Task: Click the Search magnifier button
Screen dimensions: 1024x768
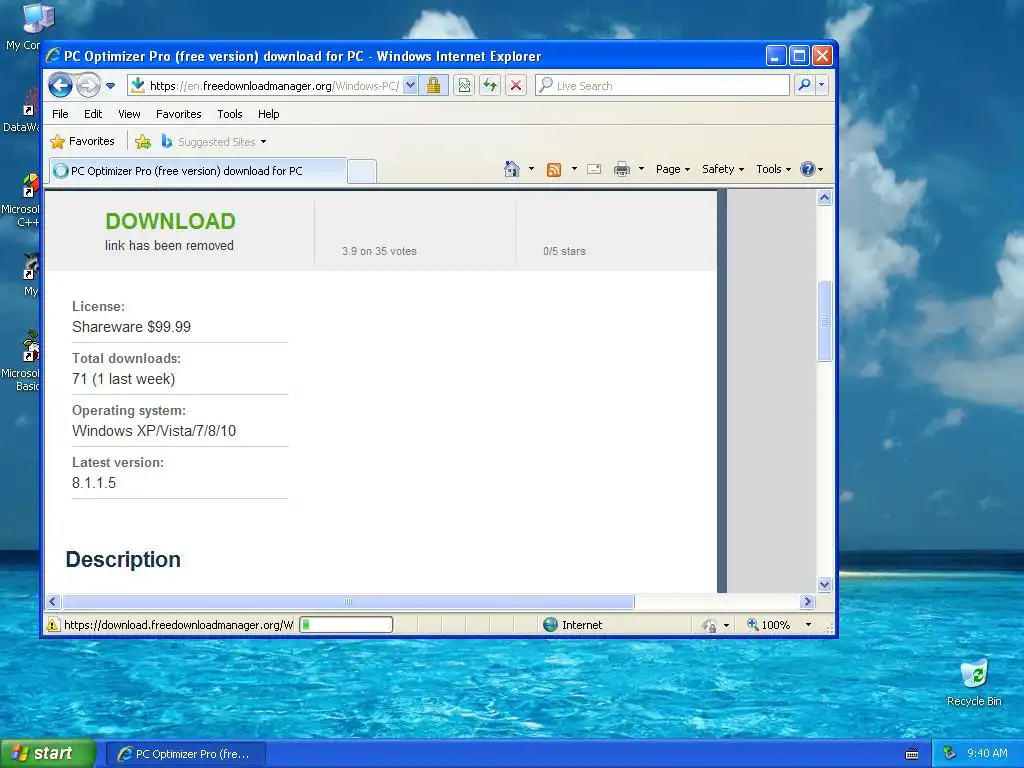Action: tap(805, 86)
